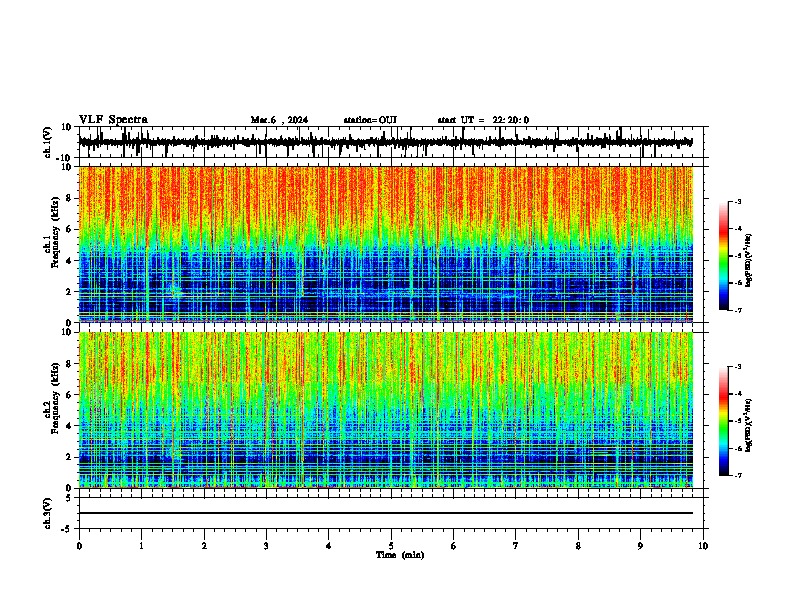Viewport: 792px width, 612px height.
Task: Click the "2" tick on ch.1 frequency axis
Action: (x=69, y=292)
